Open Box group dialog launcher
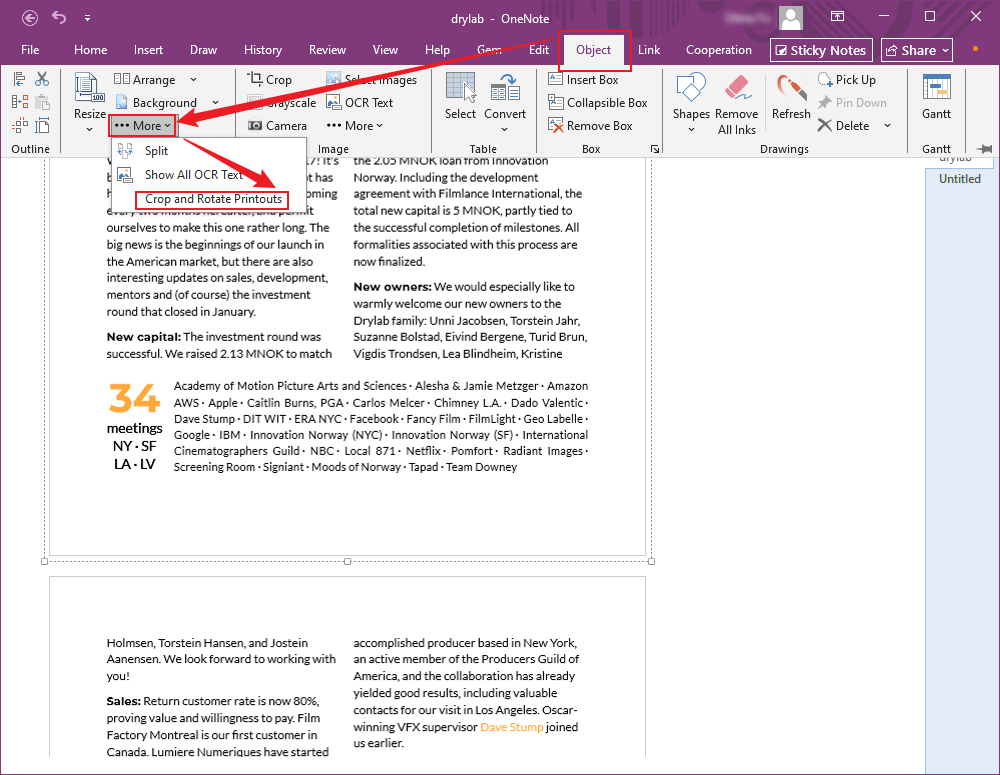Image resolution: width=1000 pixels, height=775 pixels. (655, 149)
